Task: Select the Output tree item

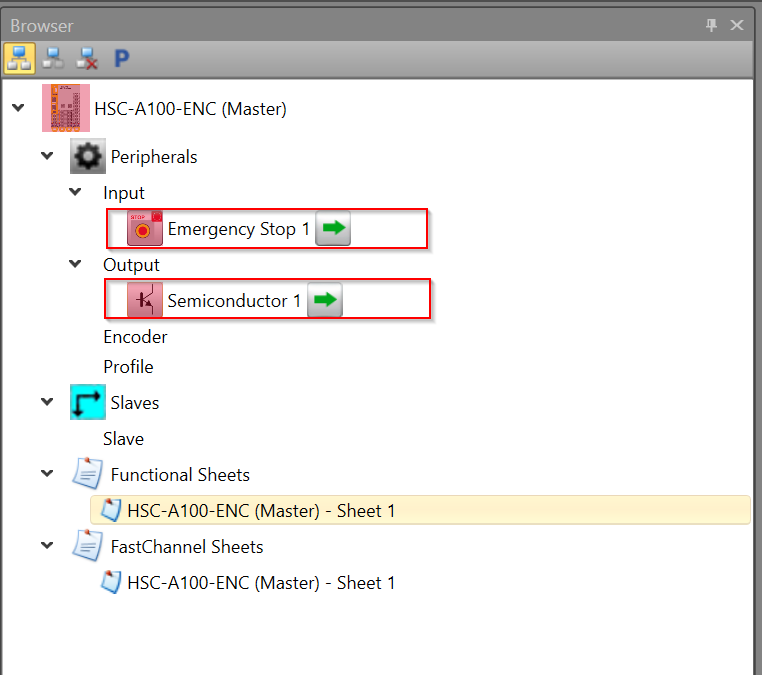Action: 131,265
